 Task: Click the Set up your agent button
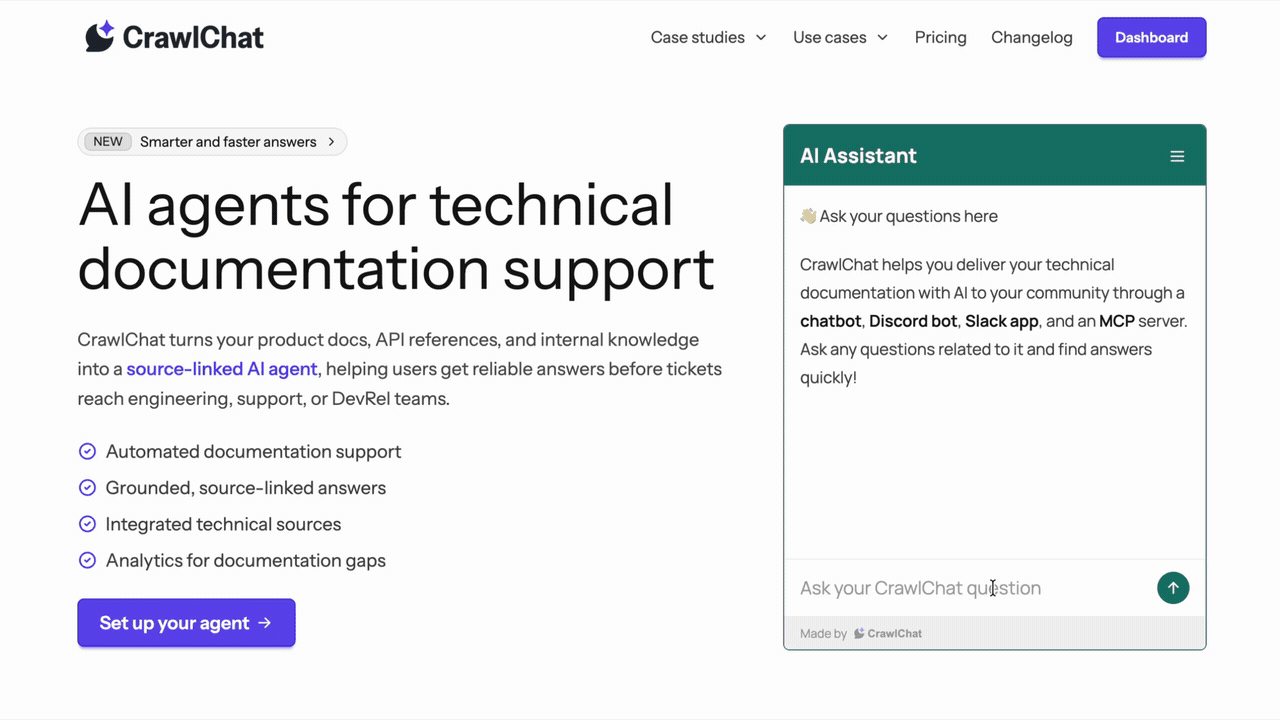click(x=186, y=623)
